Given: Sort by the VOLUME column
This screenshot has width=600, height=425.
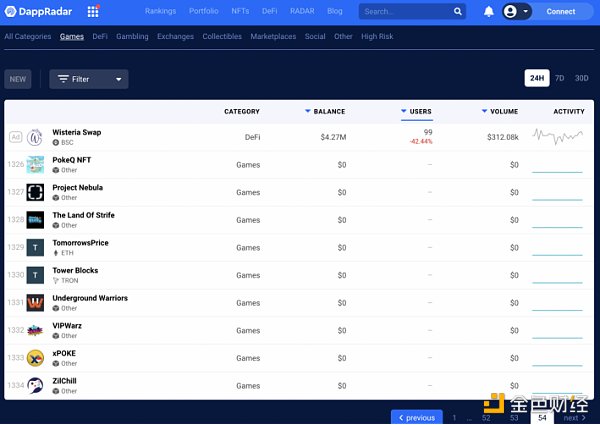Looking at the screenshot, I should click(500, 111).
